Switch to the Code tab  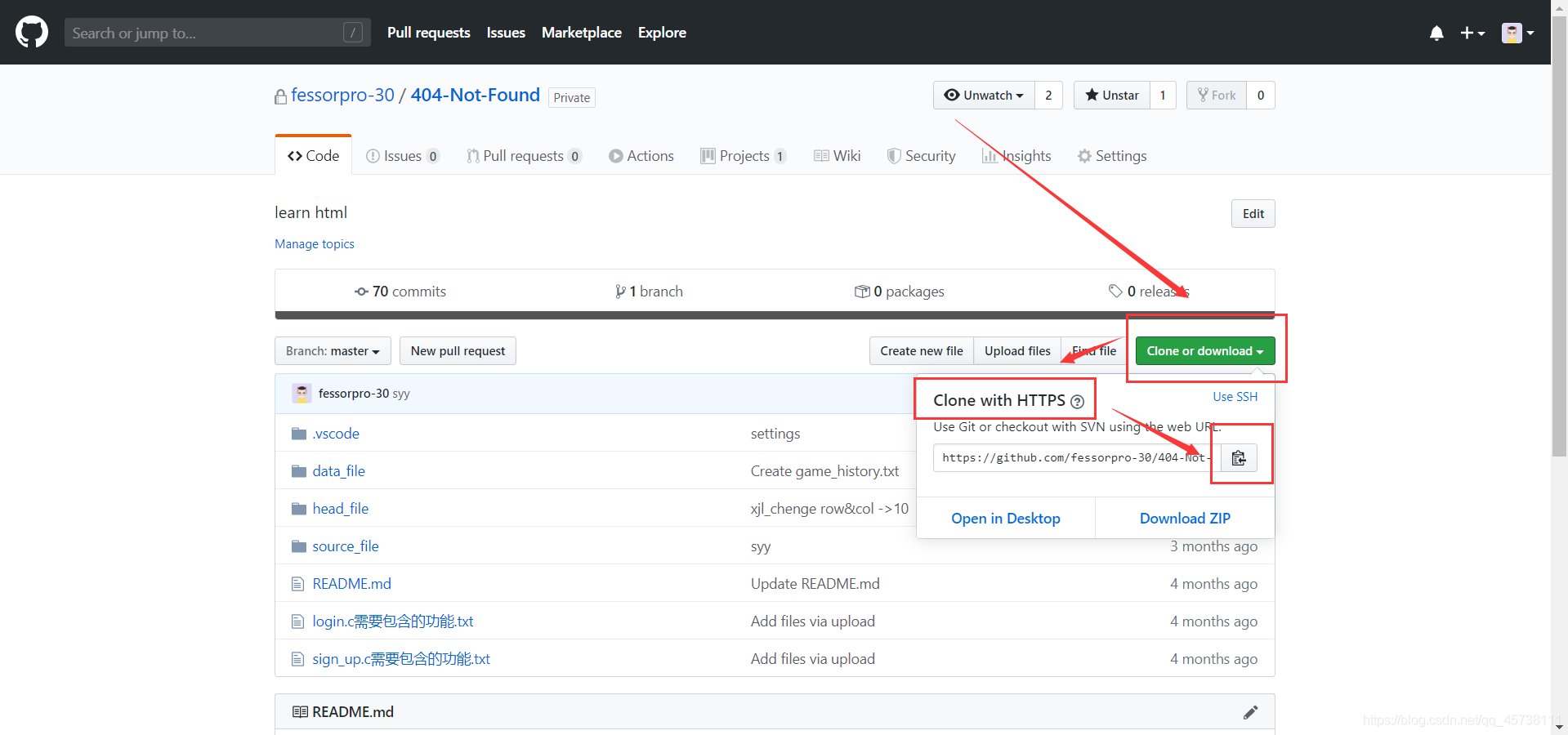pyautogui.click(x=313, y=155)
